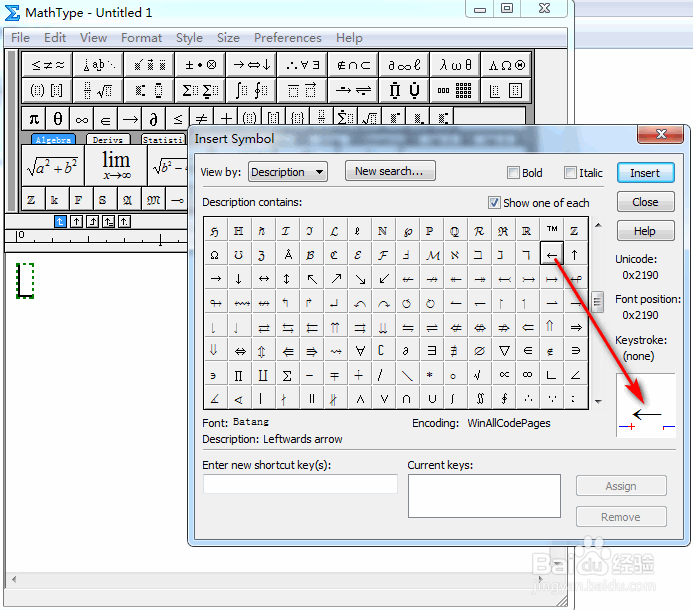693x610 pixels.
Task: Insert the pi symbol from the small bar
Action: point(34,119)
